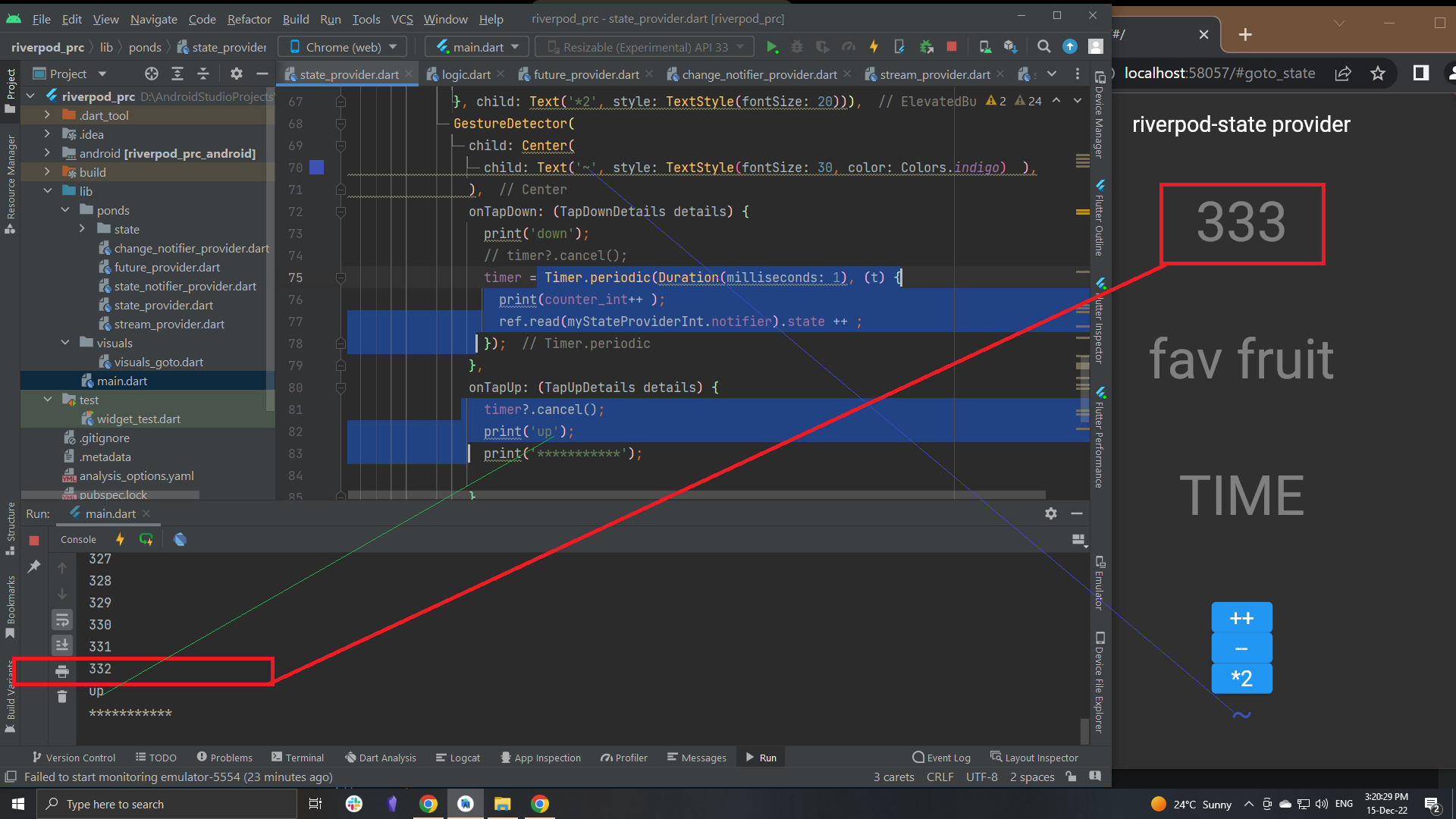Viewport: 1456px width, 819px height.
Task: Open Search Everywhere magnifier icon
Action: pyautogui.click(x=1044, y=47)
